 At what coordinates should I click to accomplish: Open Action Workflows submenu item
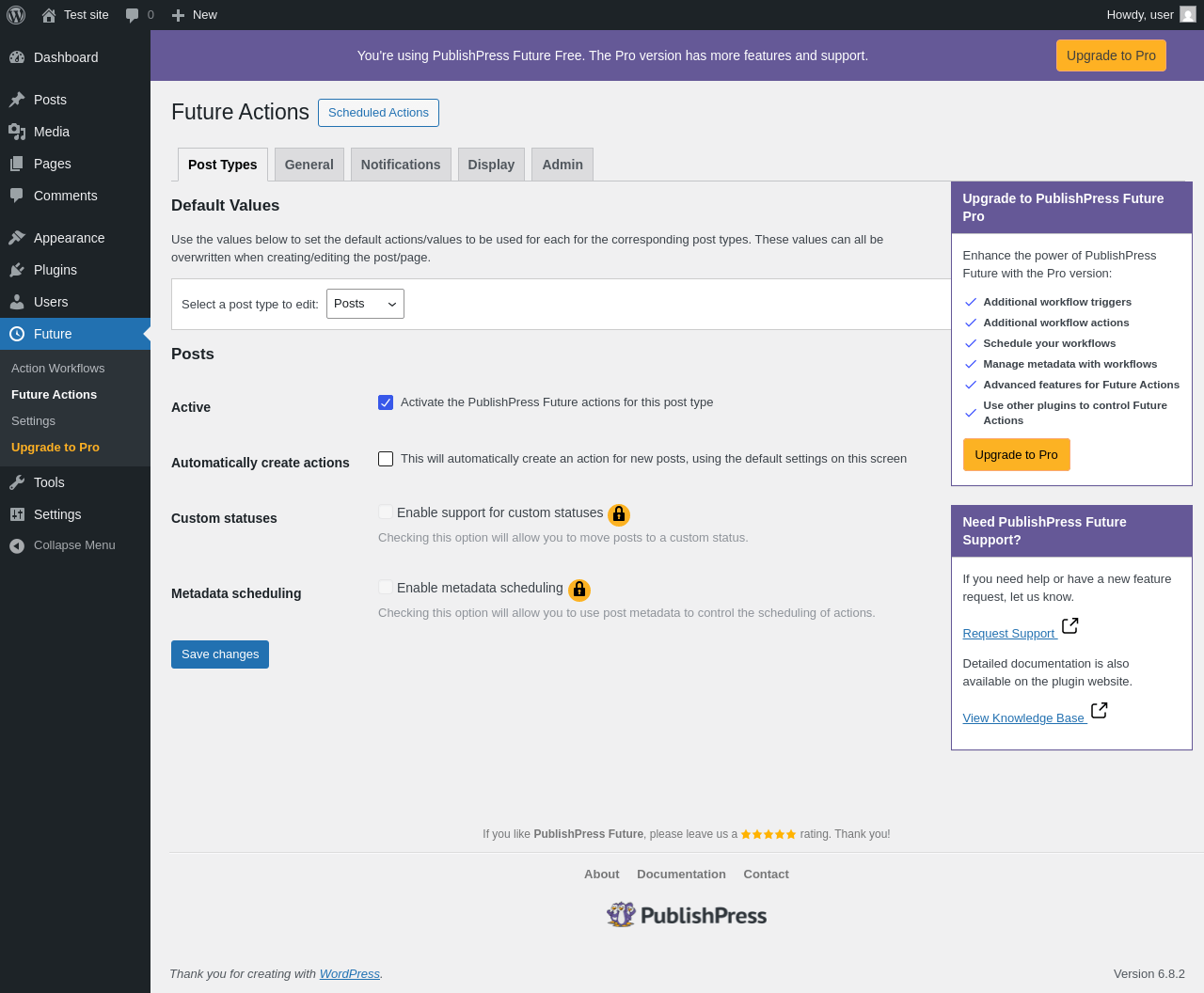click(x=58, y=369)
